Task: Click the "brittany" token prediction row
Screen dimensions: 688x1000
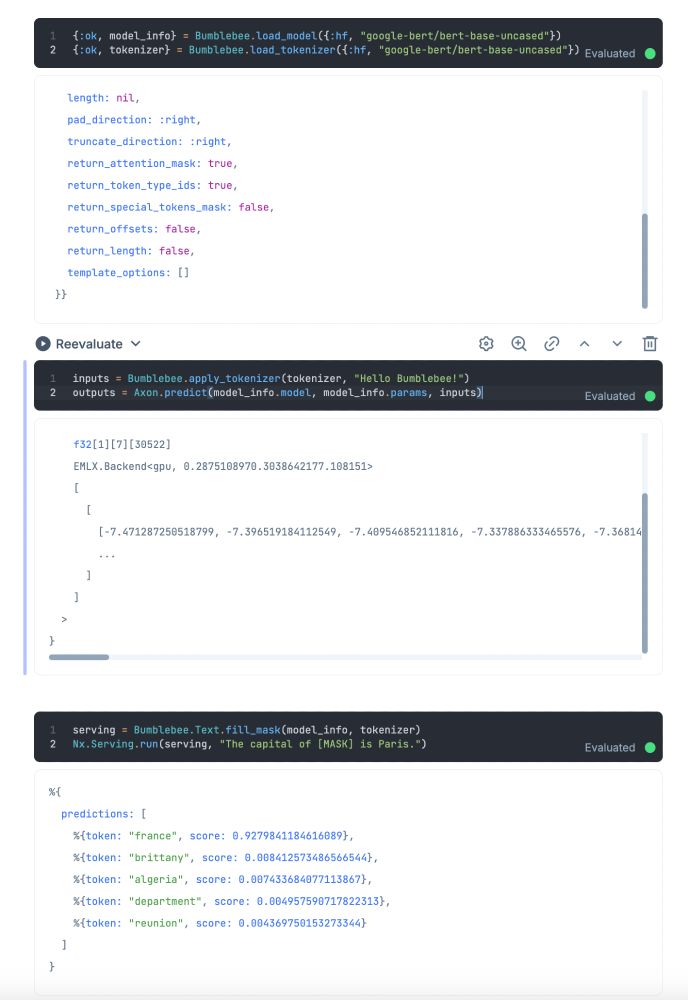Action: (x=225, y=857)
